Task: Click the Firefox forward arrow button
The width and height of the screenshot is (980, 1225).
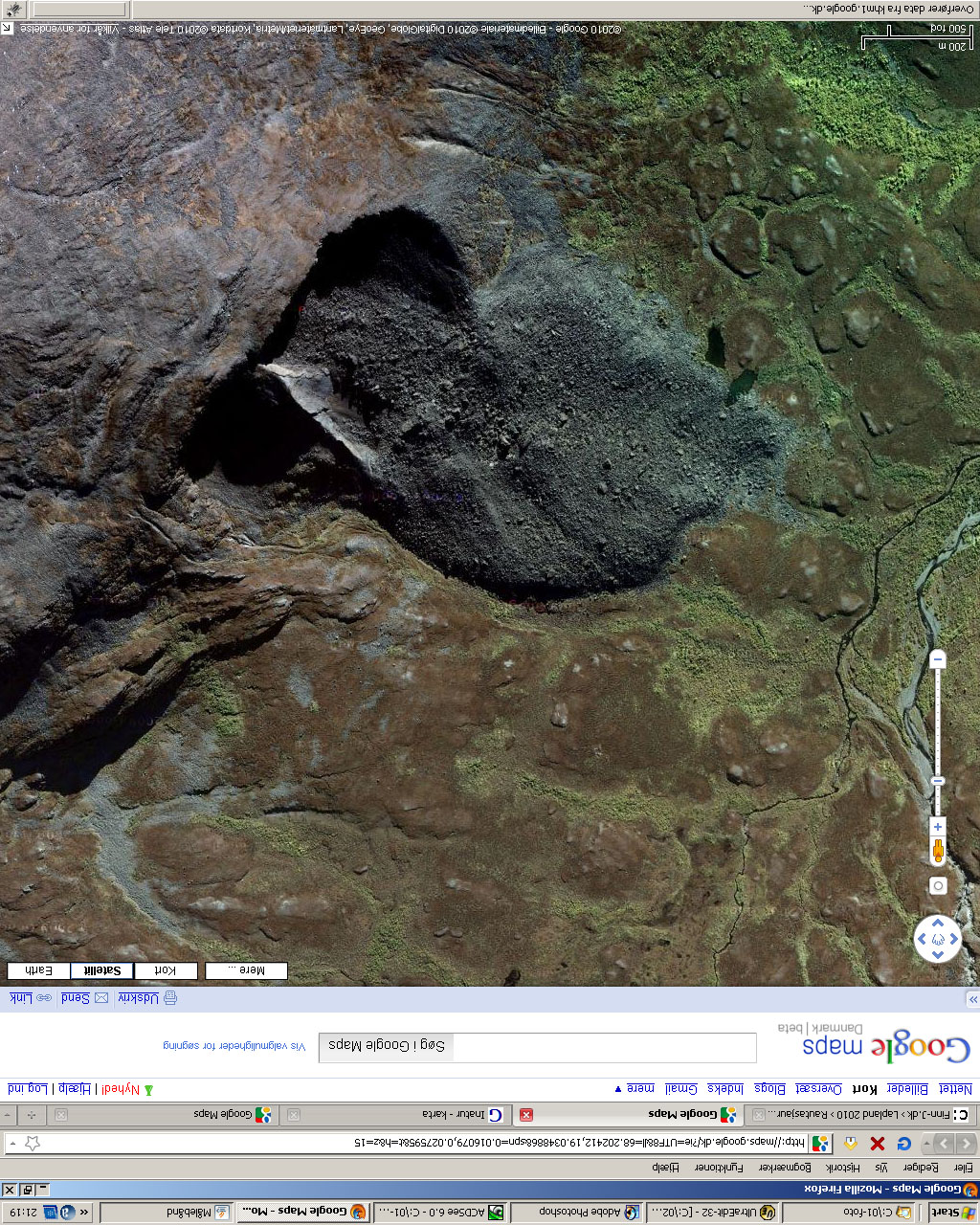Action: (945, 1144)
